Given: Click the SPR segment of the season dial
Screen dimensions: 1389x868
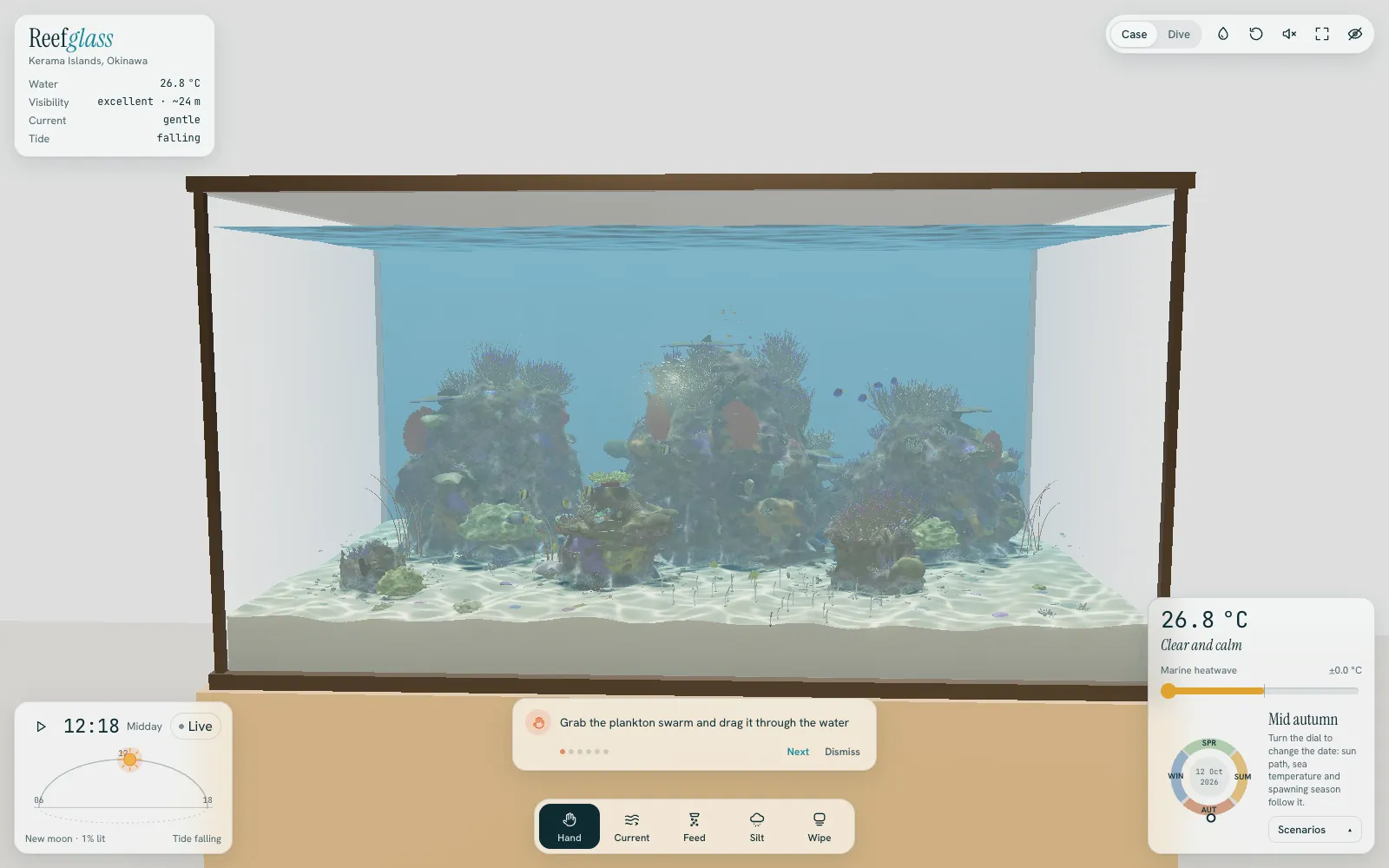Looking at the screenshot, I should pyautogui.click(x=1209, y=743).
